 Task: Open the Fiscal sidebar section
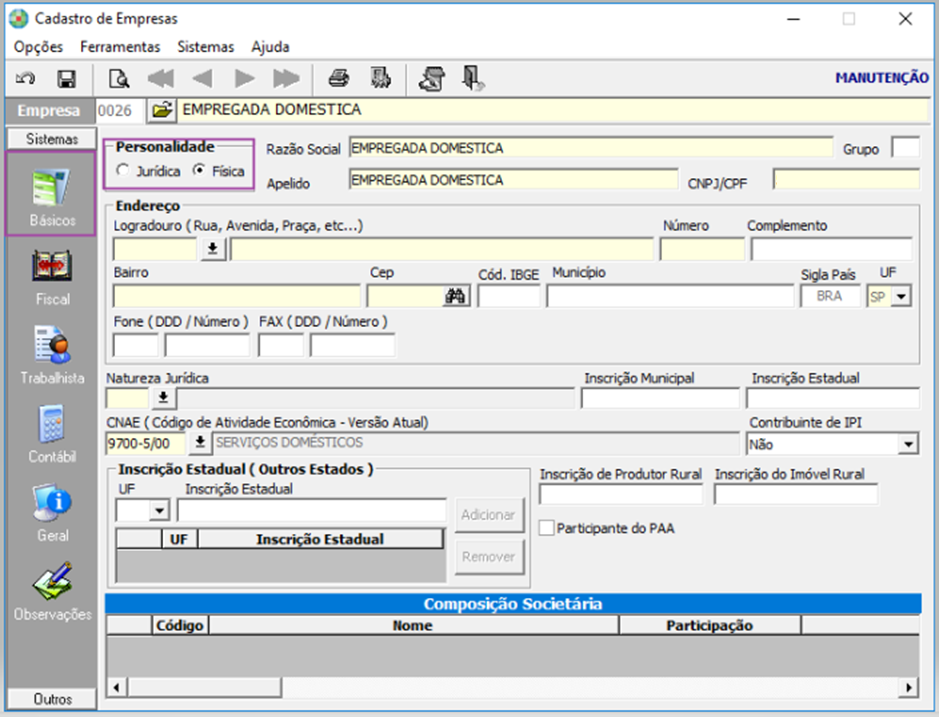(x=52, y=277)
